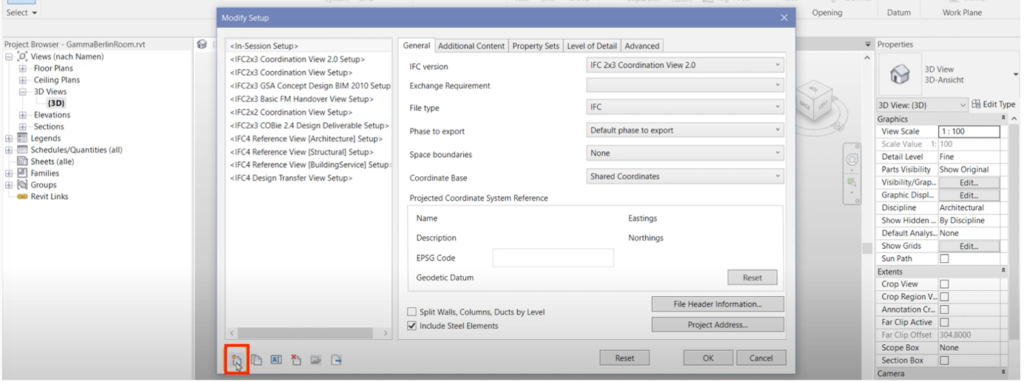
Task: Toggle the Crop View checkbox
Action: coord(944,284)
